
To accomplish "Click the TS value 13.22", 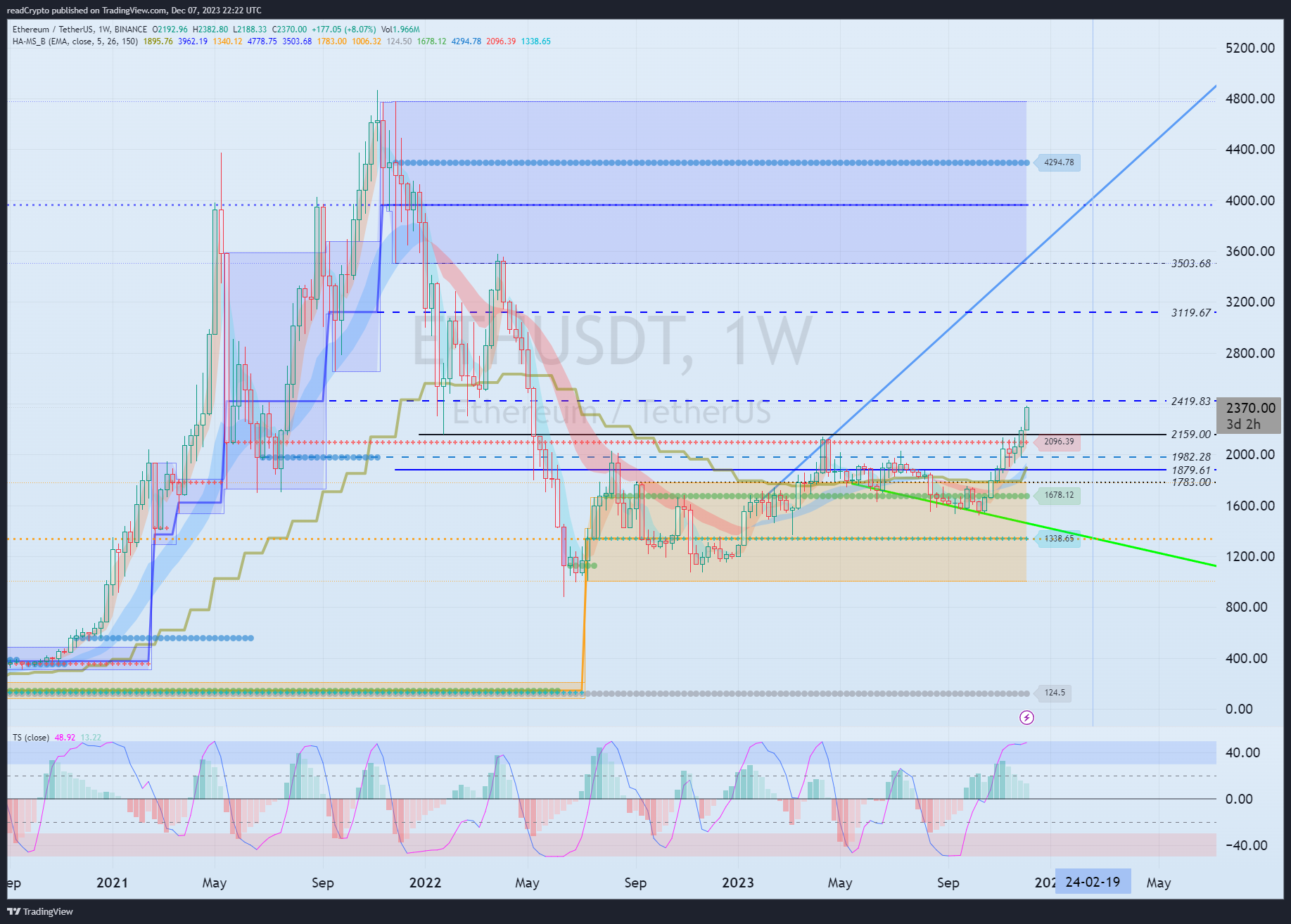I will [x=91, y=738].
